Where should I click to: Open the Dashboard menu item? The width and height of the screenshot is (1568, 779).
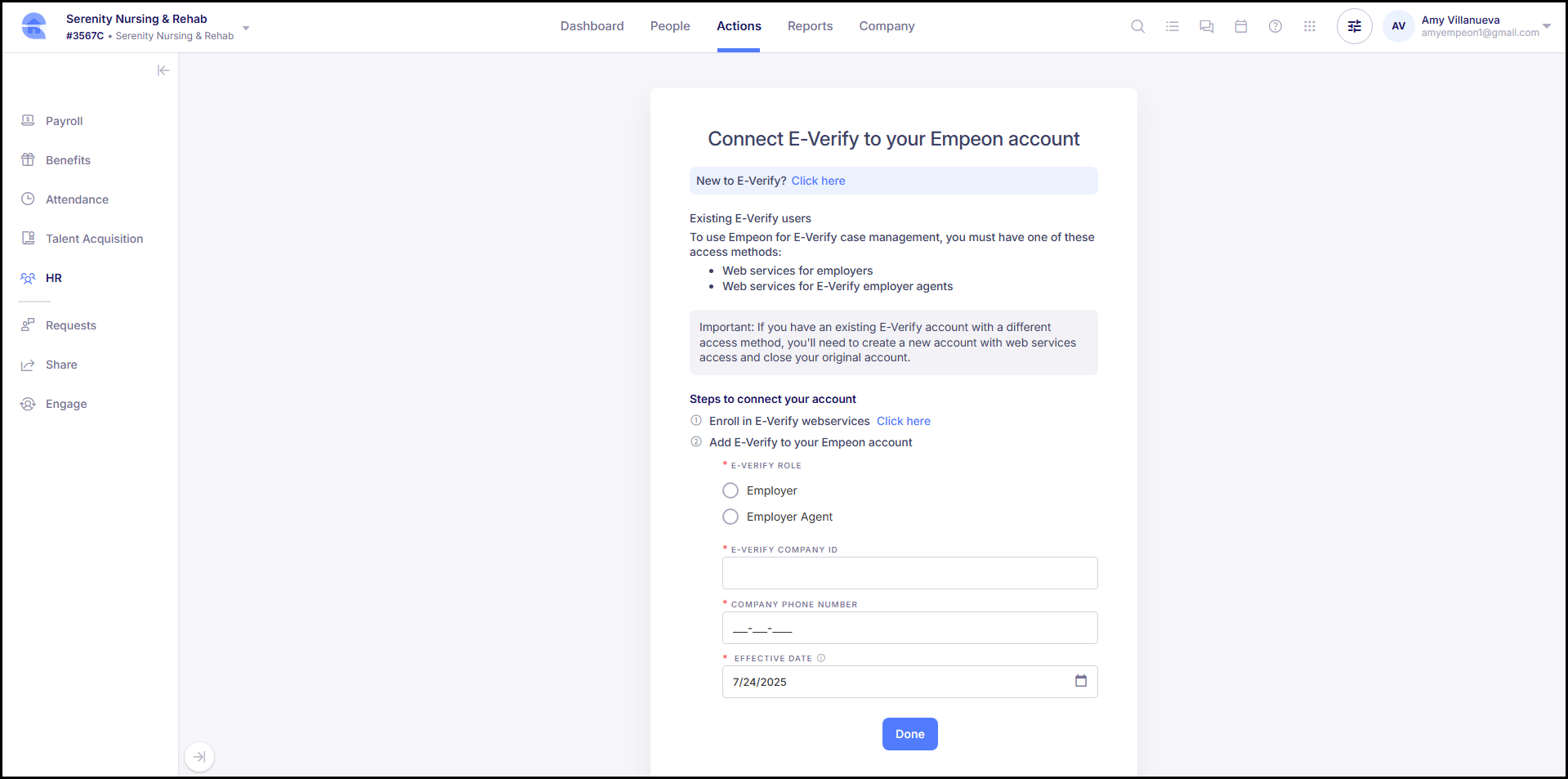coord(592,25)
